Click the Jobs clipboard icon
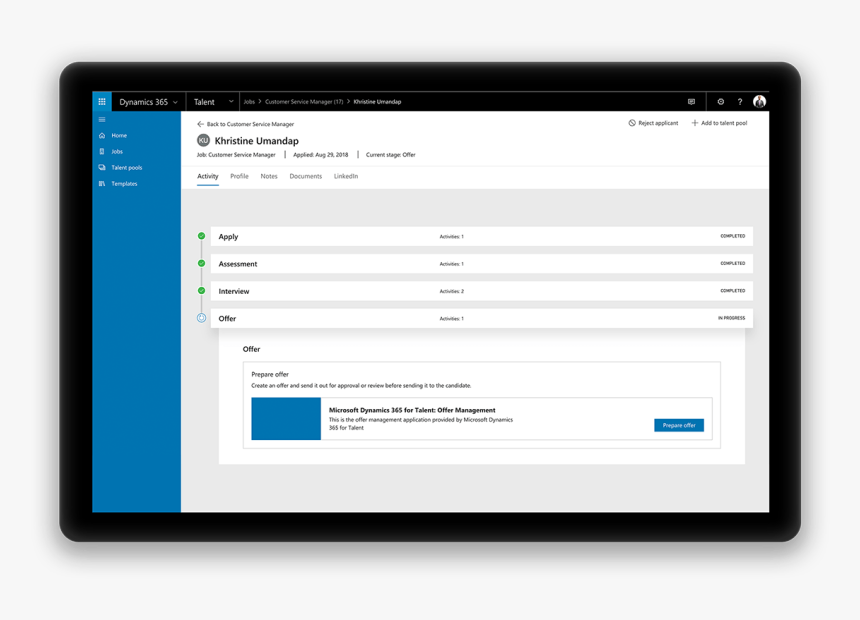The height and width of the screenshot is (620, 860). coord(102,151)
